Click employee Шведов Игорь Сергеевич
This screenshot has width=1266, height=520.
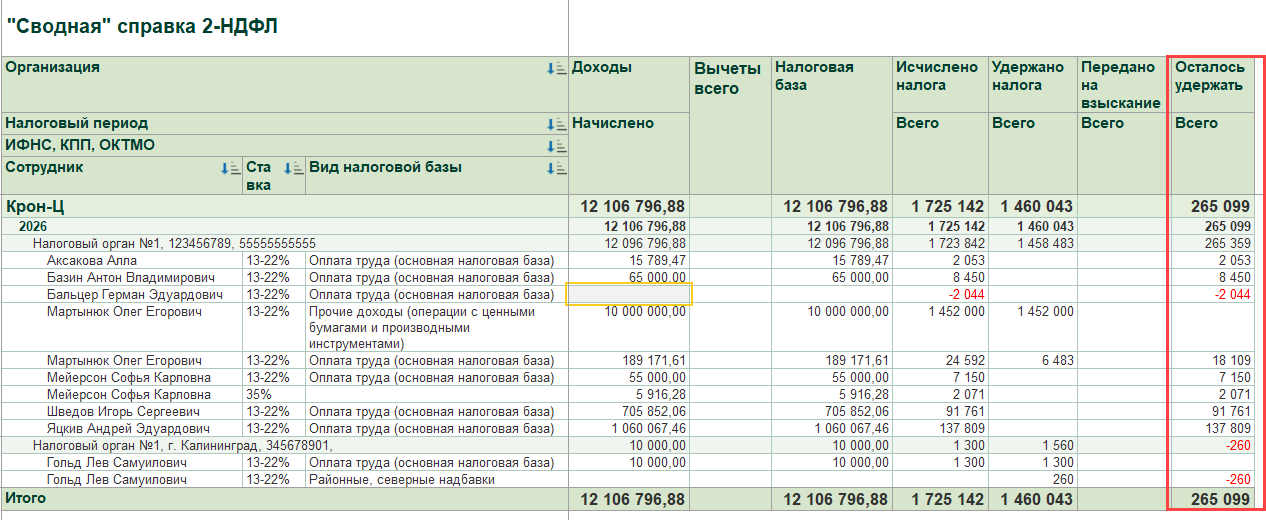[123, 411]
